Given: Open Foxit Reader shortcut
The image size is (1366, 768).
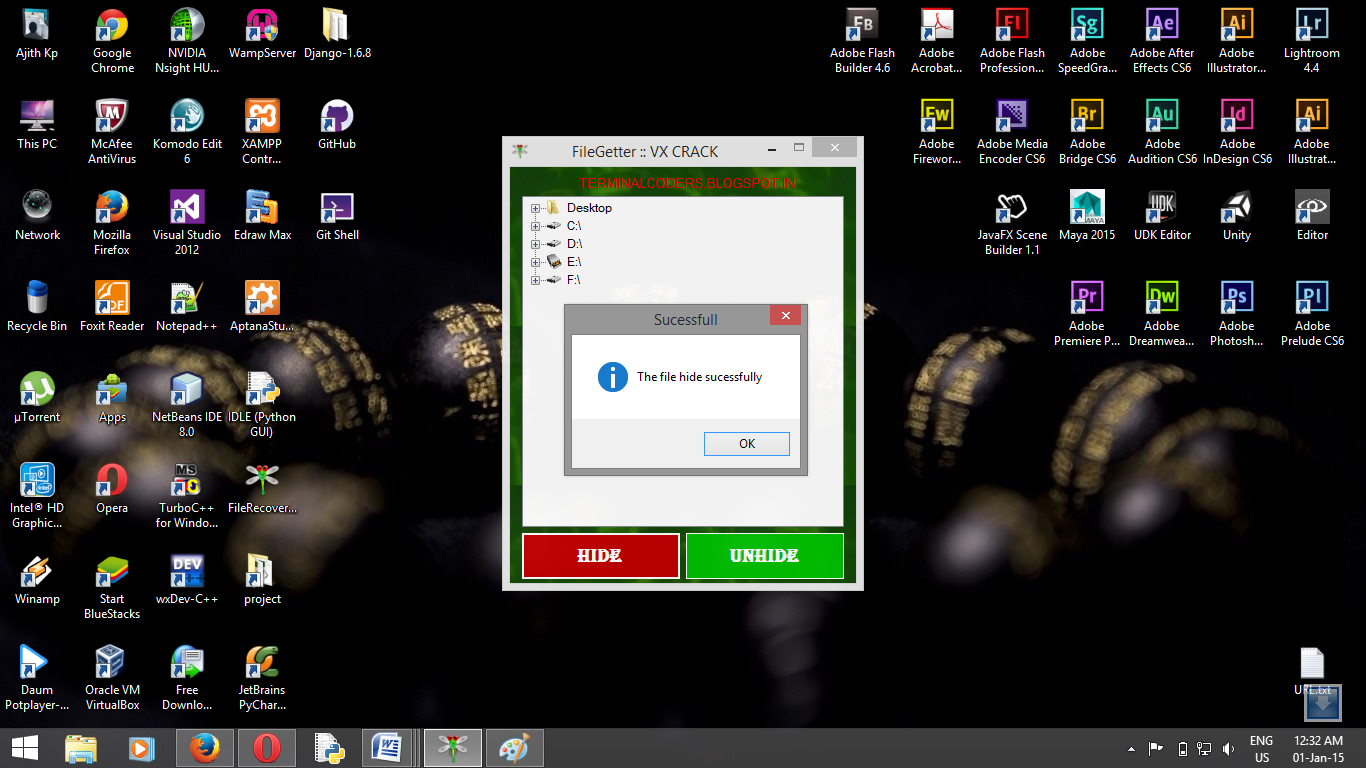Looking at the screenshot, I should (112, 307).
